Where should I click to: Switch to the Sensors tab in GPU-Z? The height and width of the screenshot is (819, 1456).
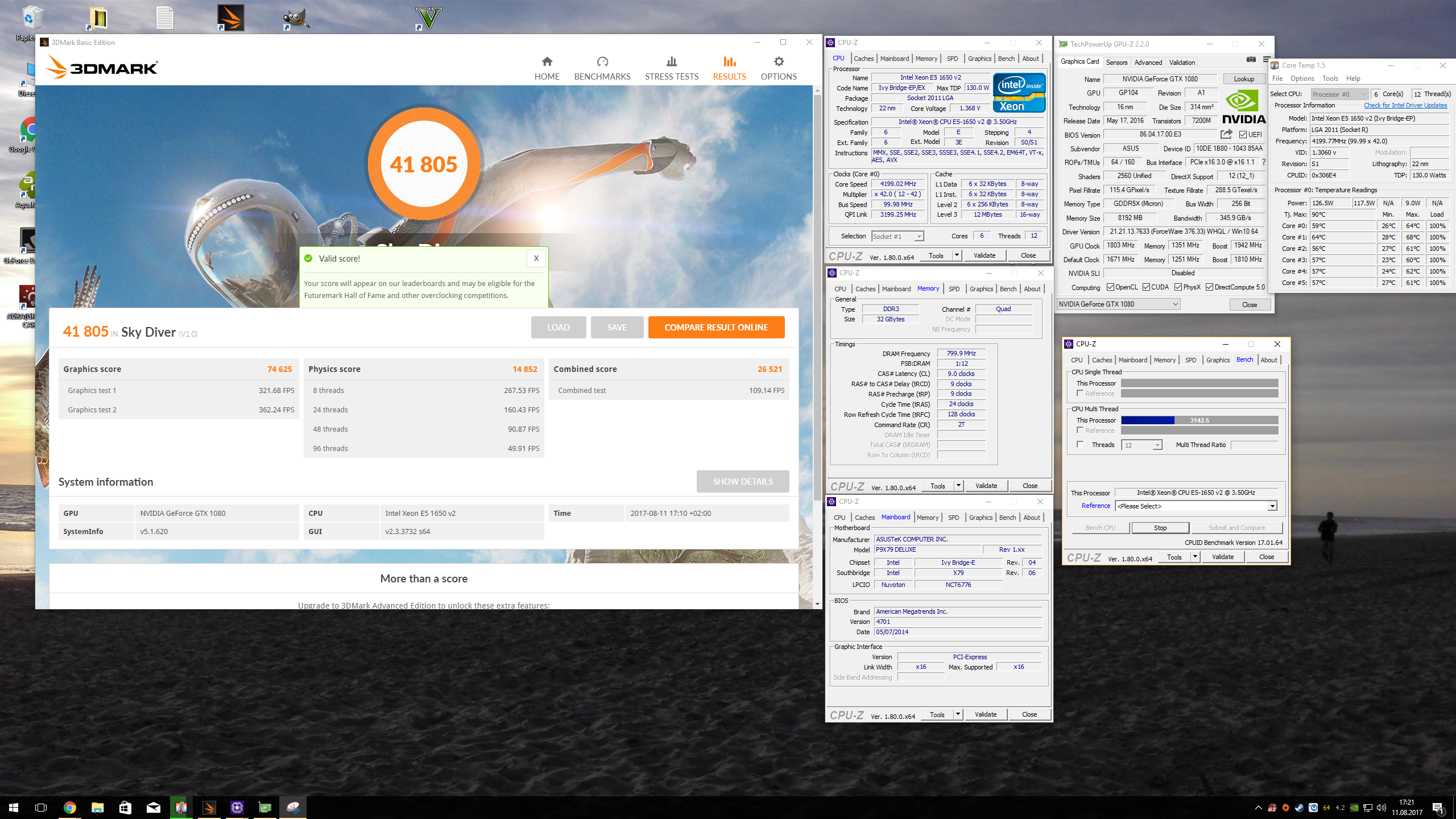pos(1116,63)
